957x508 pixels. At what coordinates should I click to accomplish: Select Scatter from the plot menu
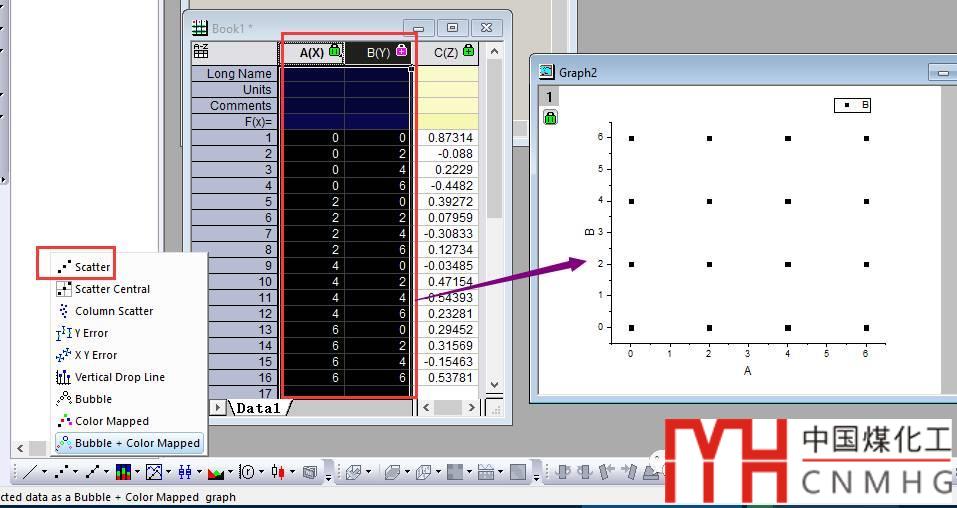[x=91, y=267]
